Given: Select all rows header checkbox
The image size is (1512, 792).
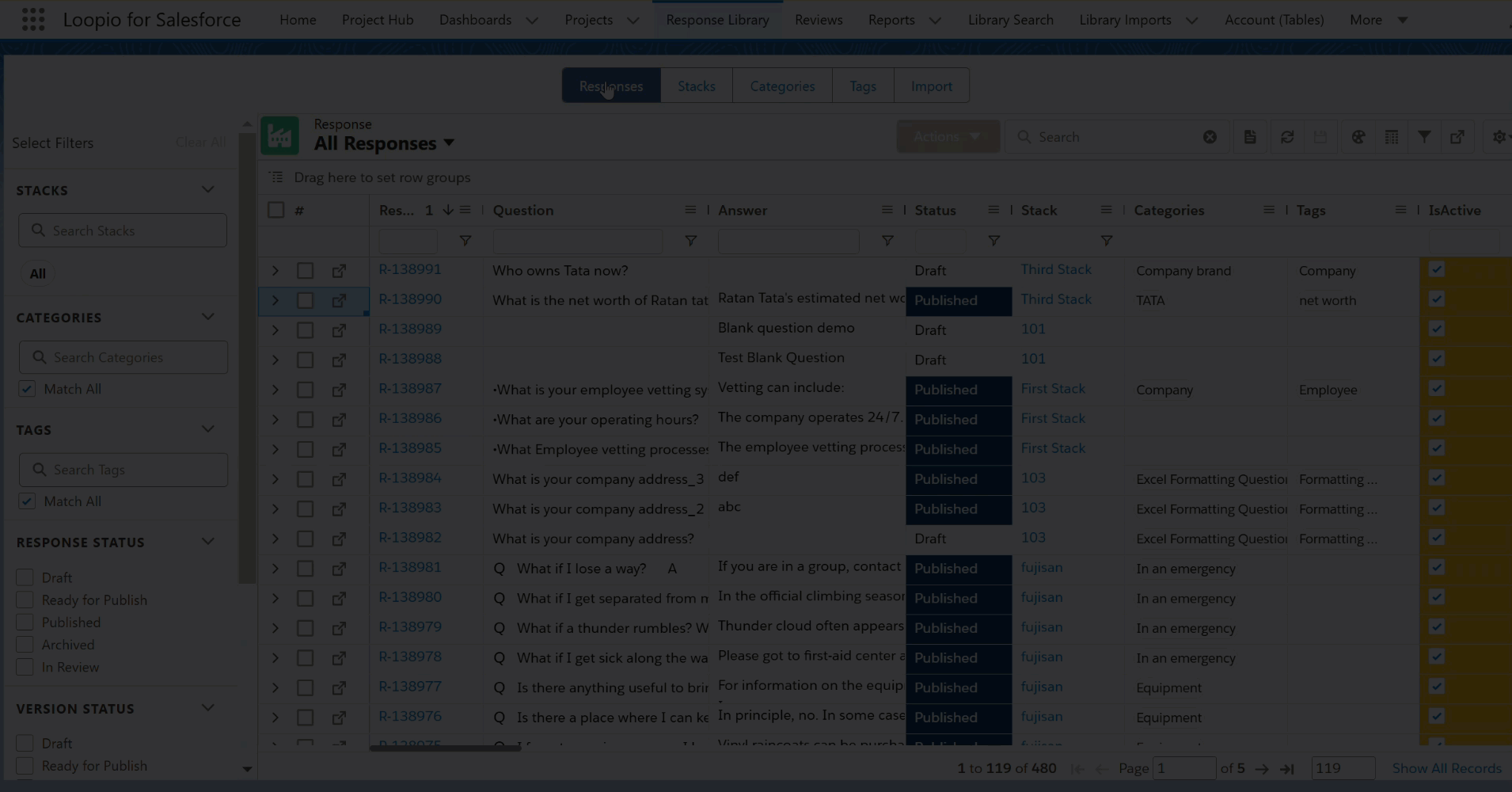Looking at the screenshot, I should 275,210.
